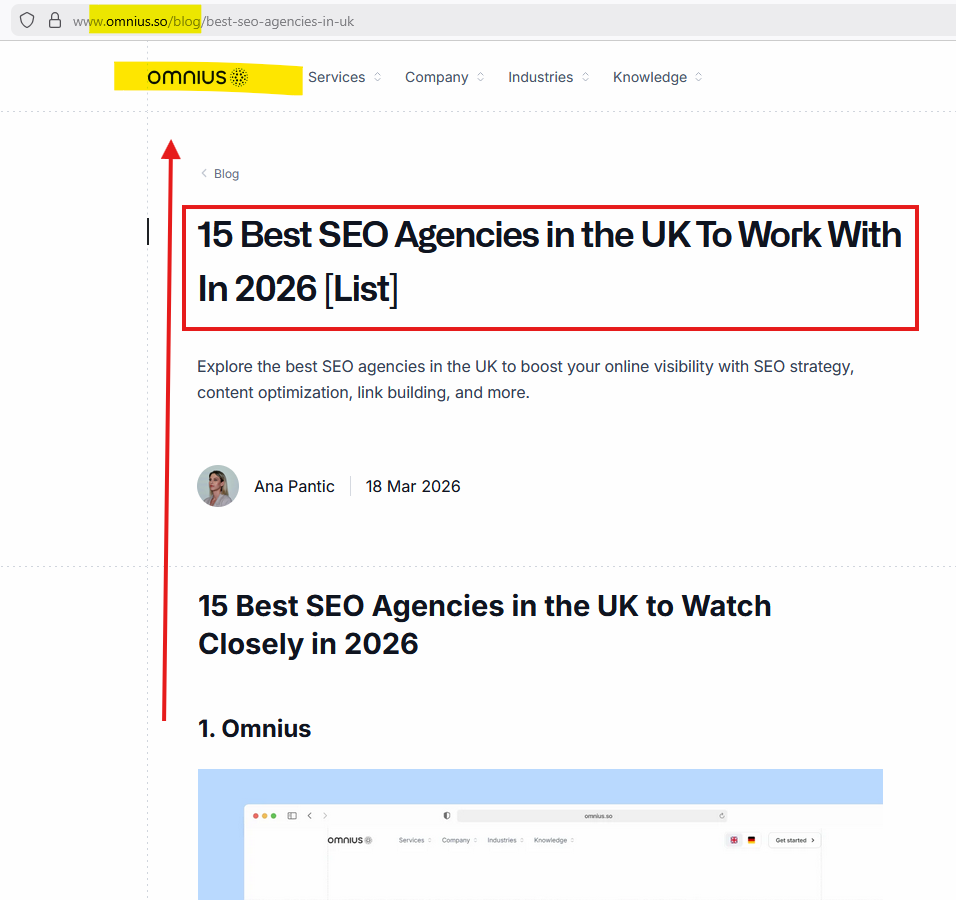956x900 pixels.
Task: Click the '1. Omnius' section heading
Action: [x=255, y=729]
